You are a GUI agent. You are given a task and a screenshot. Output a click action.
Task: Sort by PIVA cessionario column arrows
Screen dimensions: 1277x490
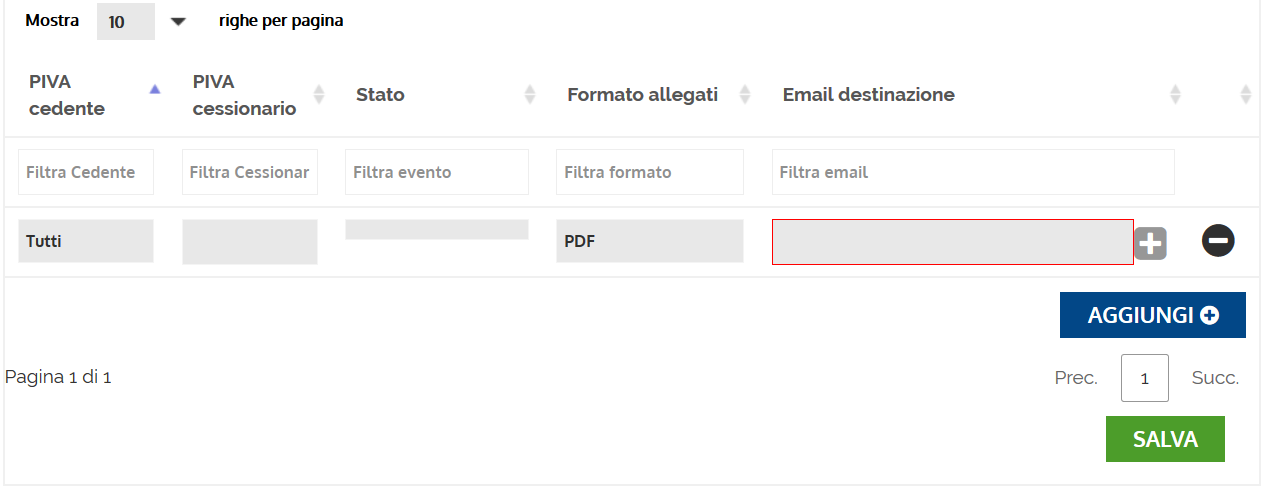pyautogui.click(x=319, y=94)
